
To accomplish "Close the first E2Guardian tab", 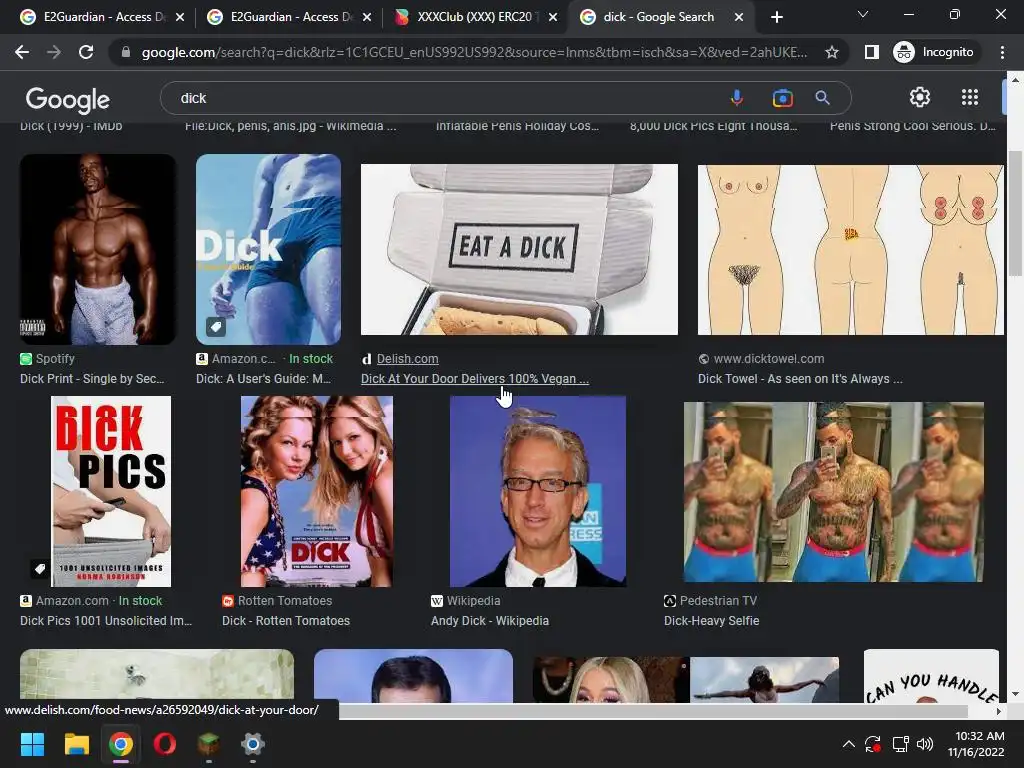I will tap(180, 17).
